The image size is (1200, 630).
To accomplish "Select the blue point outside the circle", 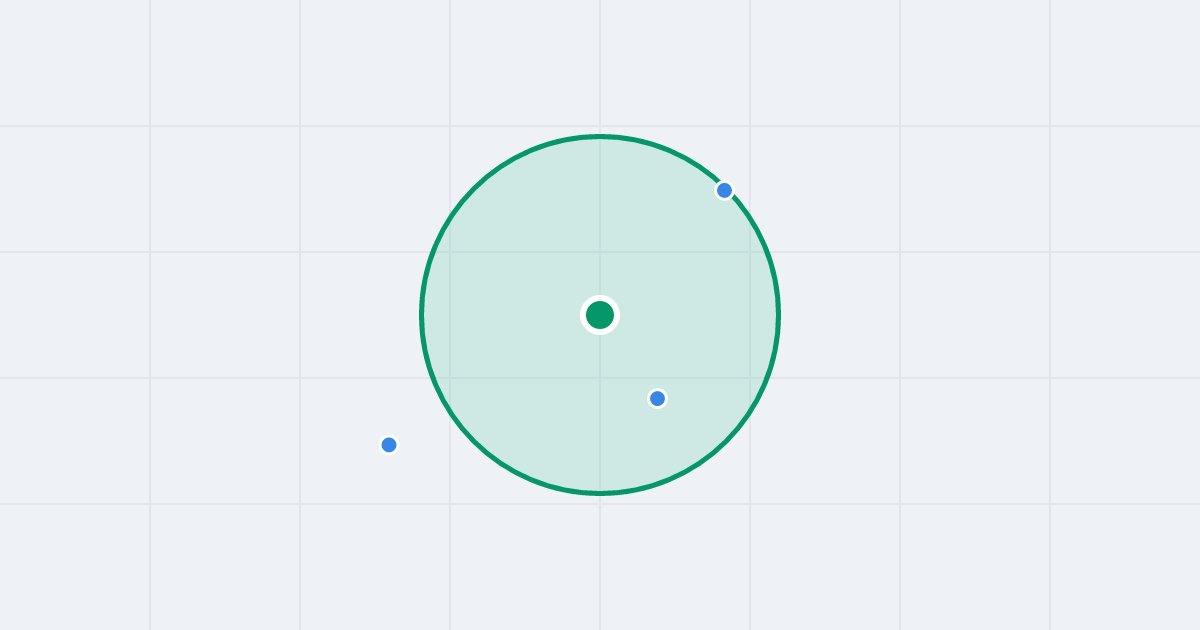I will [389, 444].
